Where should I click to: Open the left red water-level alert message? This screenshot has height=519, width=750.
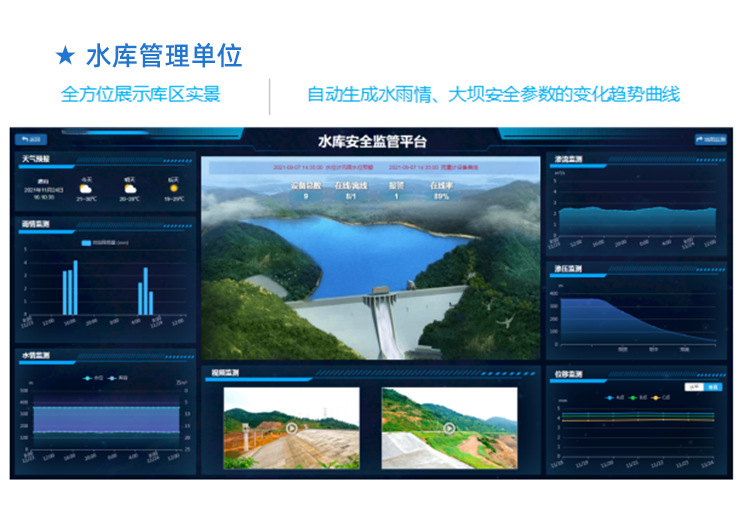[323, 167]
